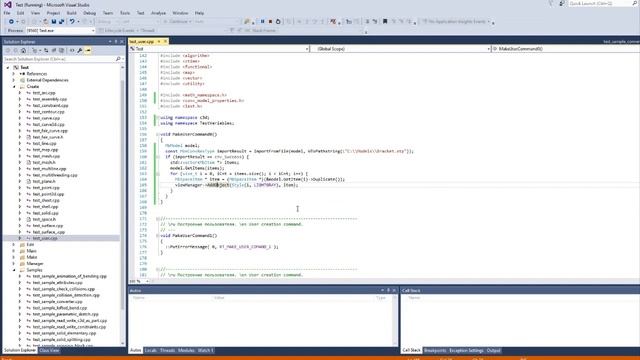Click the Sync with Active Document icon
Viewport: 640px width, 360px height.
coord(46,51)
